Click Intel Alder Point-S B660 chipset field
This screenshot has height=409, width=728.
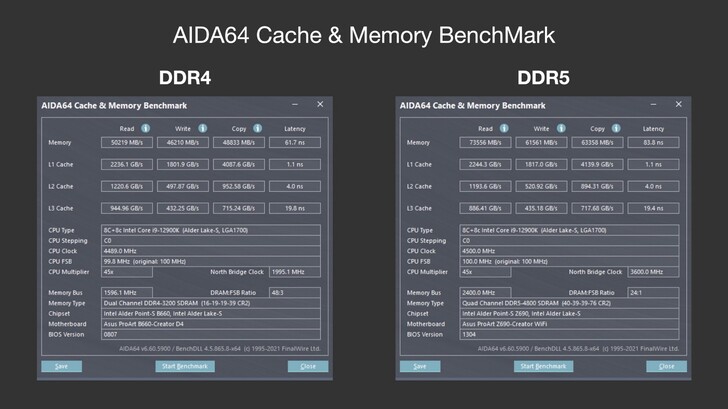pyautogui.click(x=211, y=313)
